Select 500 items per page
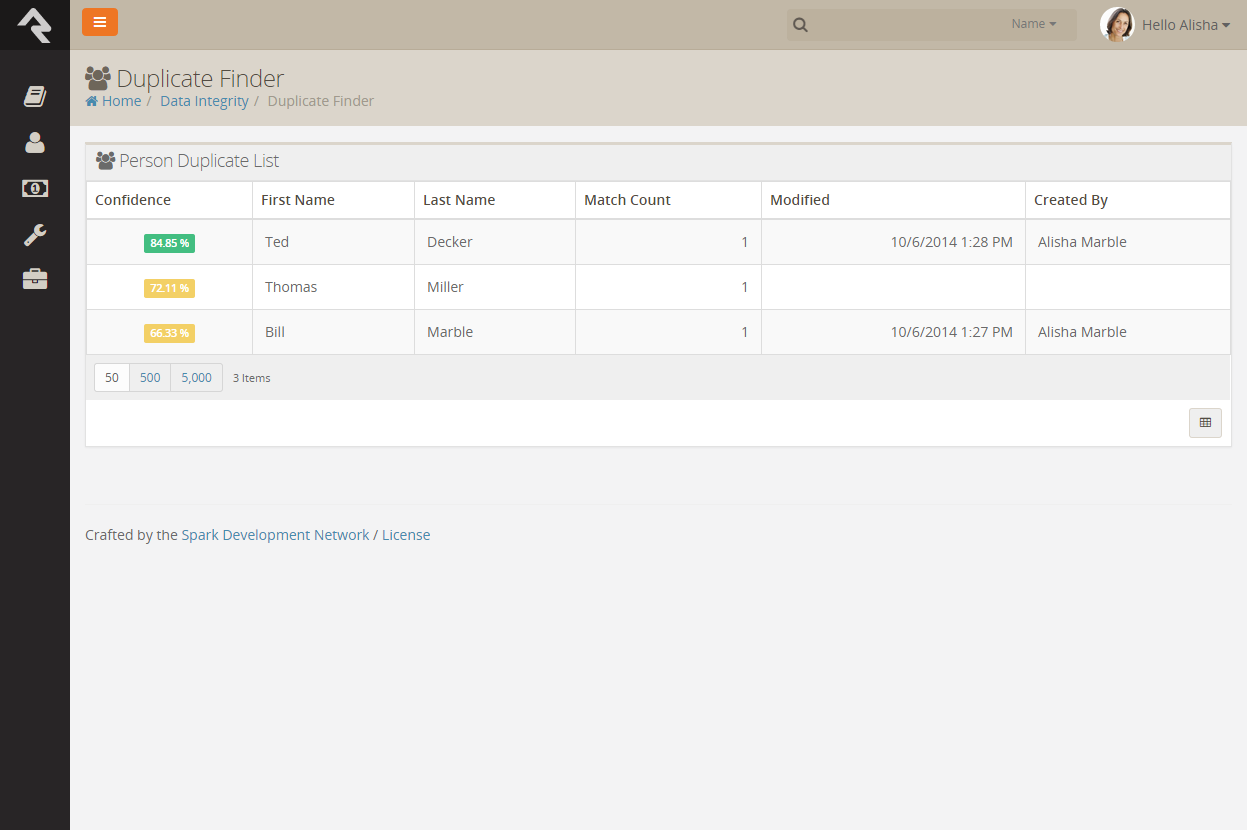 pyautogui.click(x=150, y=377)
